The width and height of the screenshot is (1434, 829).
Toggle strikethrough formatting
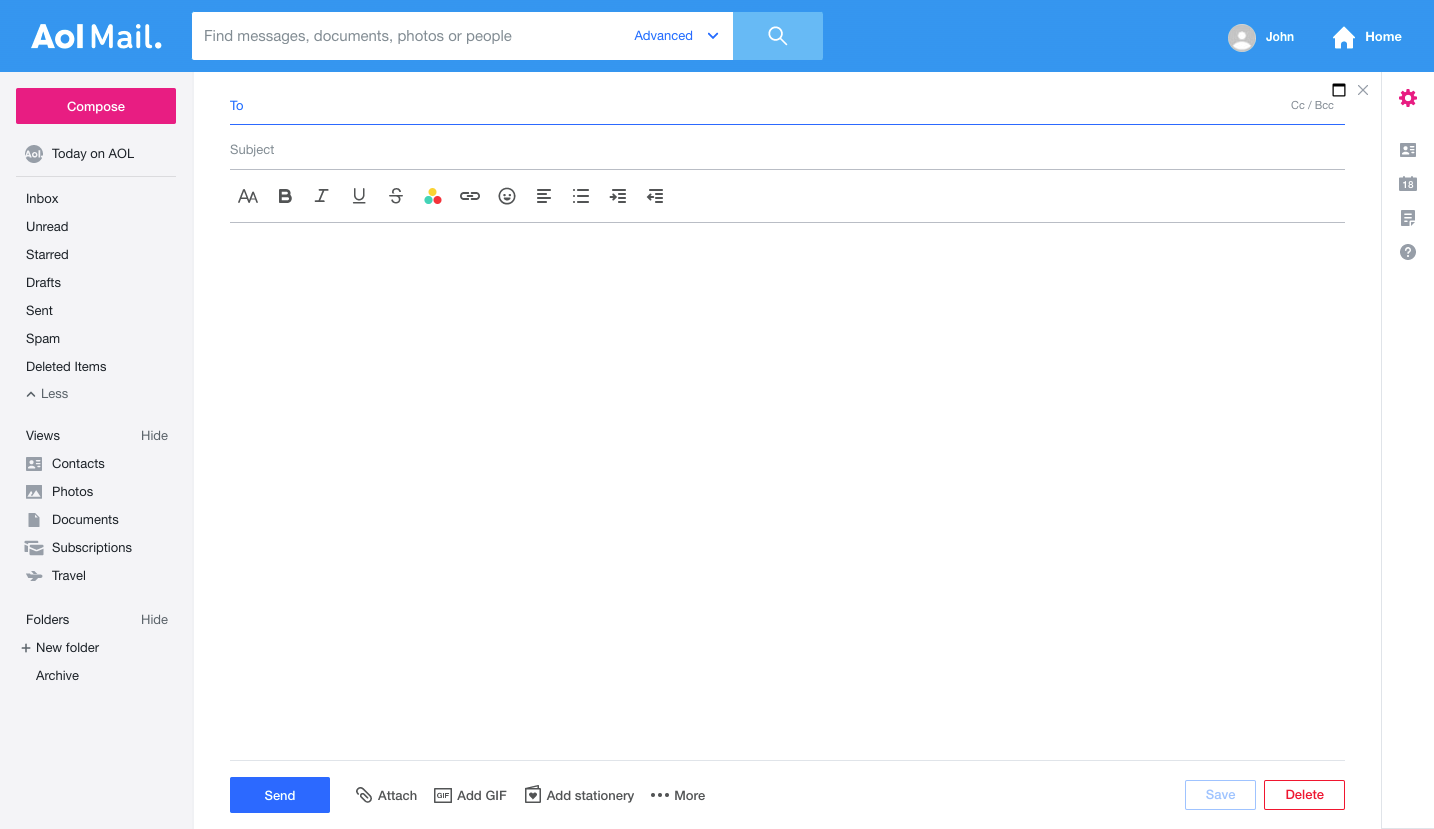click(x=396, y=197)
